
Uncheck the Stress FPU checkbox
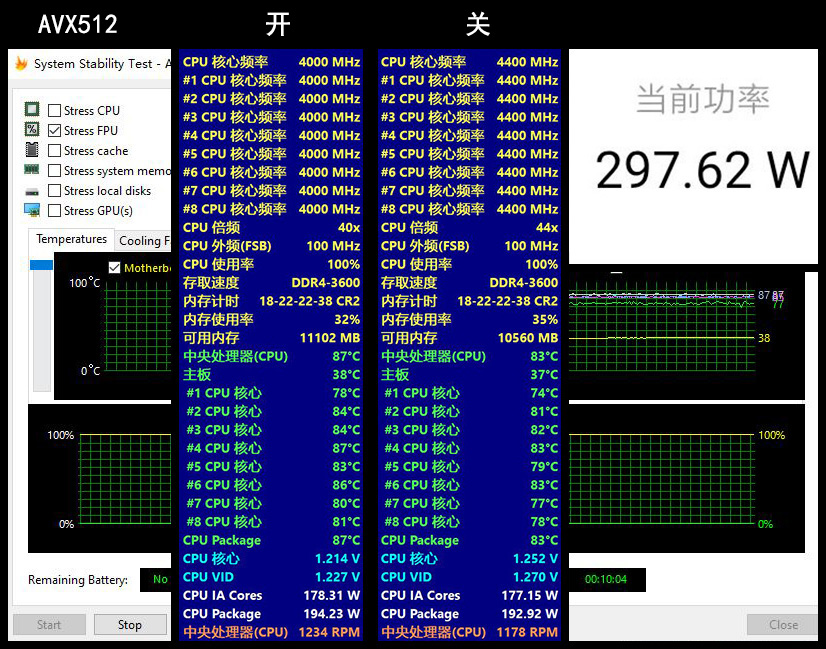[55, 131]
